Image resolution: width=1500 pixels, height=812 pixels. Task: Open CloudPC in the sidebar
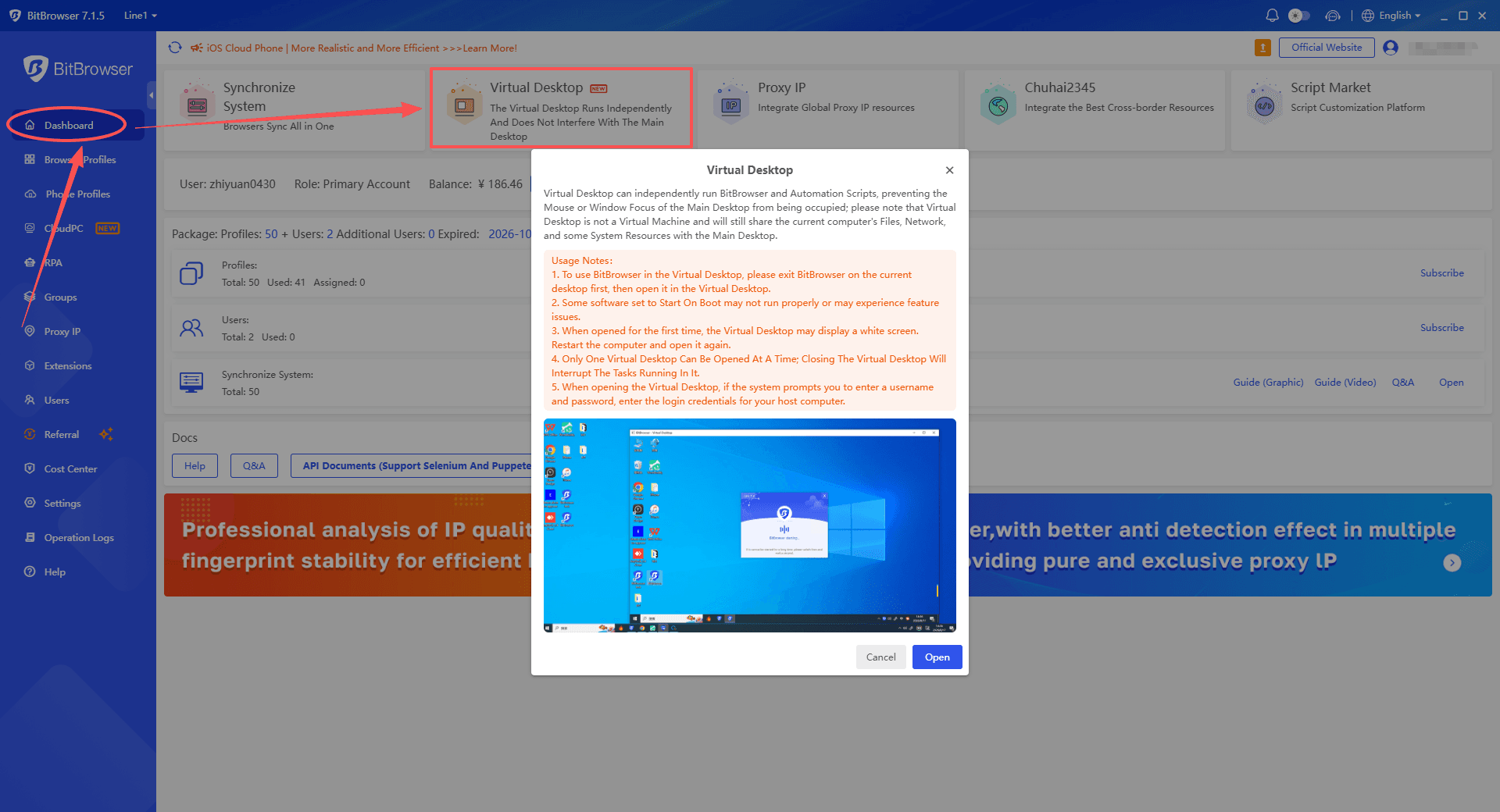(63, 228)
